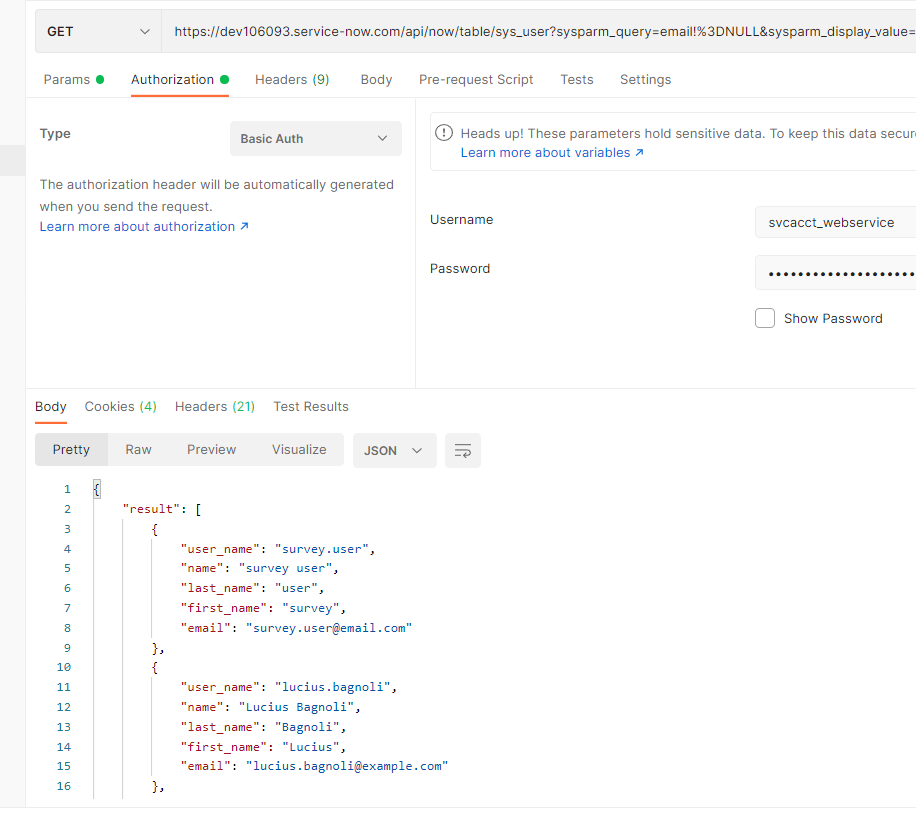Click the value "Lucius Bagnoli" on line 12
The width and height of the screenshot is (916, 818).
(x=296, y=707)
